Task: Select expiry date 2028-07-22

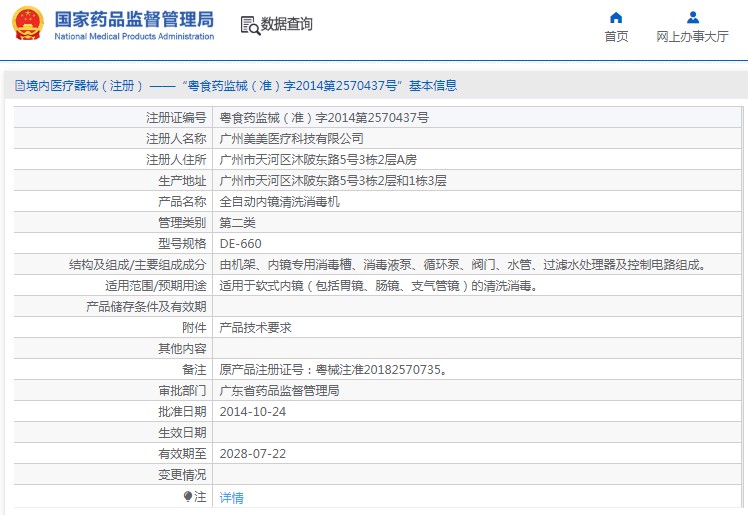Action: (x=252, y=453)
